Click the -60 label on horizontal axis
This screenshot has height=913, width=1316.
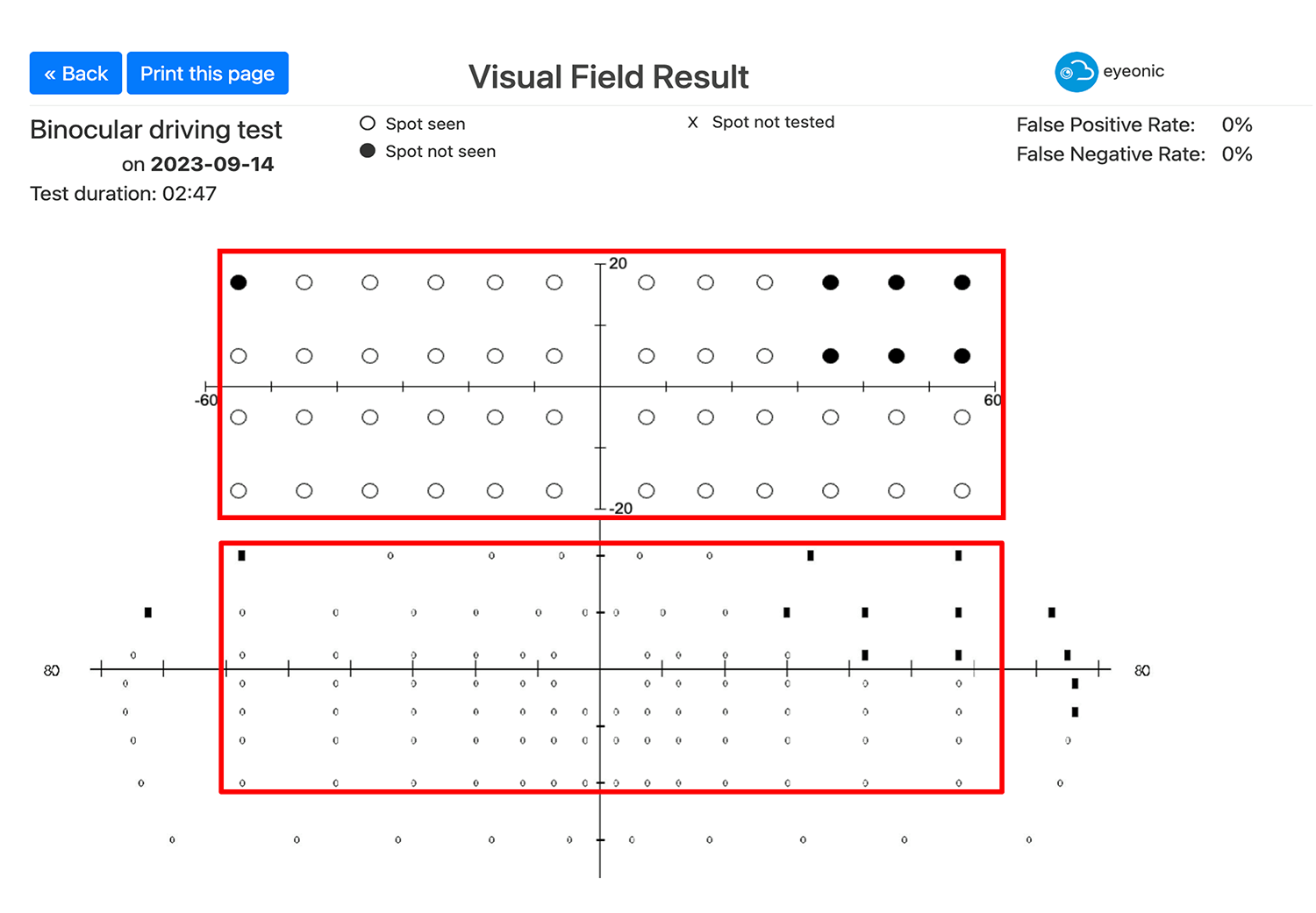point(206,401)
